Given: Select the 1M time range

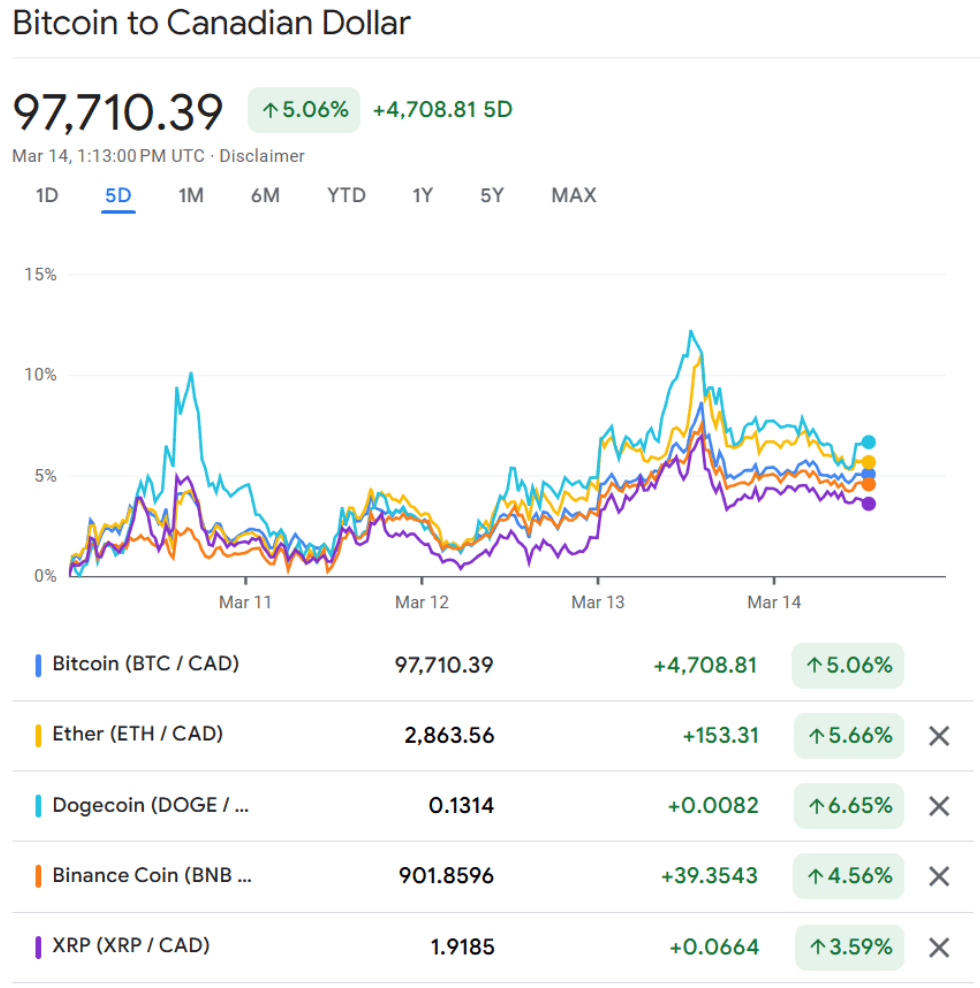Looking at the screenshot, I should click(x=191, y=195).
